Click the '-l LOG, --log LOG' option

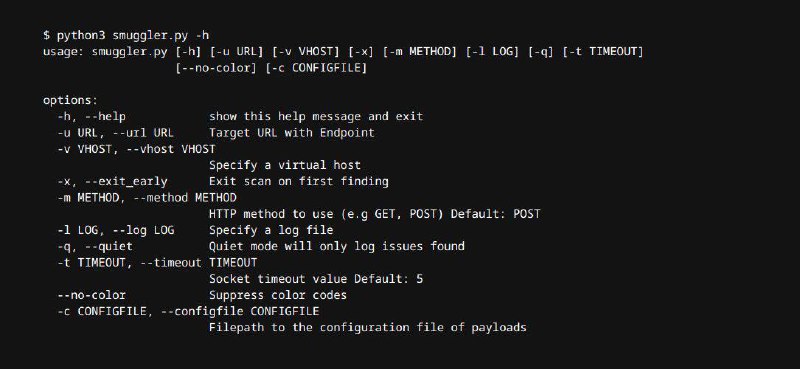tap(115, 230)
